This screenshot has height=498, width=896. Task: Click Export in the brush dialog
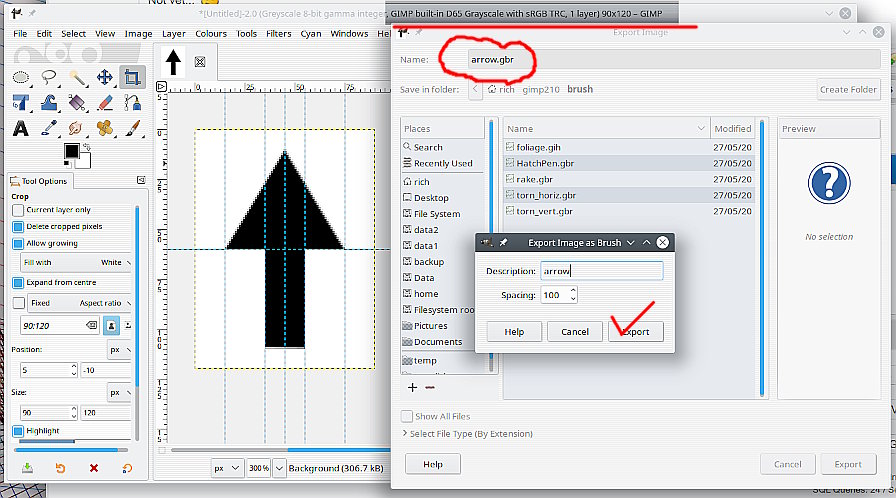(x=636, y=332)
